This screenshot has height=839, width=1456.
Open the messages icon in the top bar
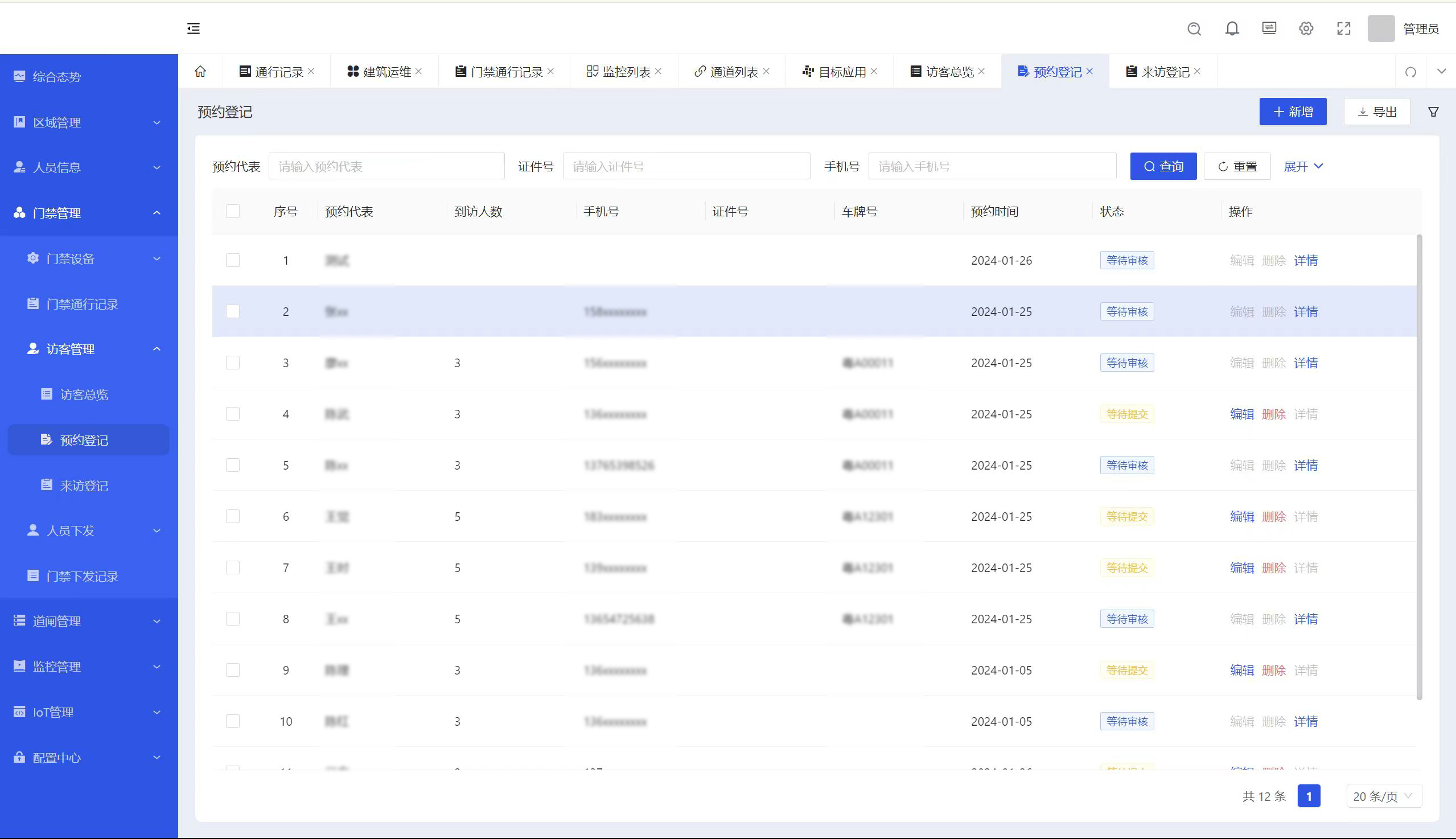(1269, 28)
